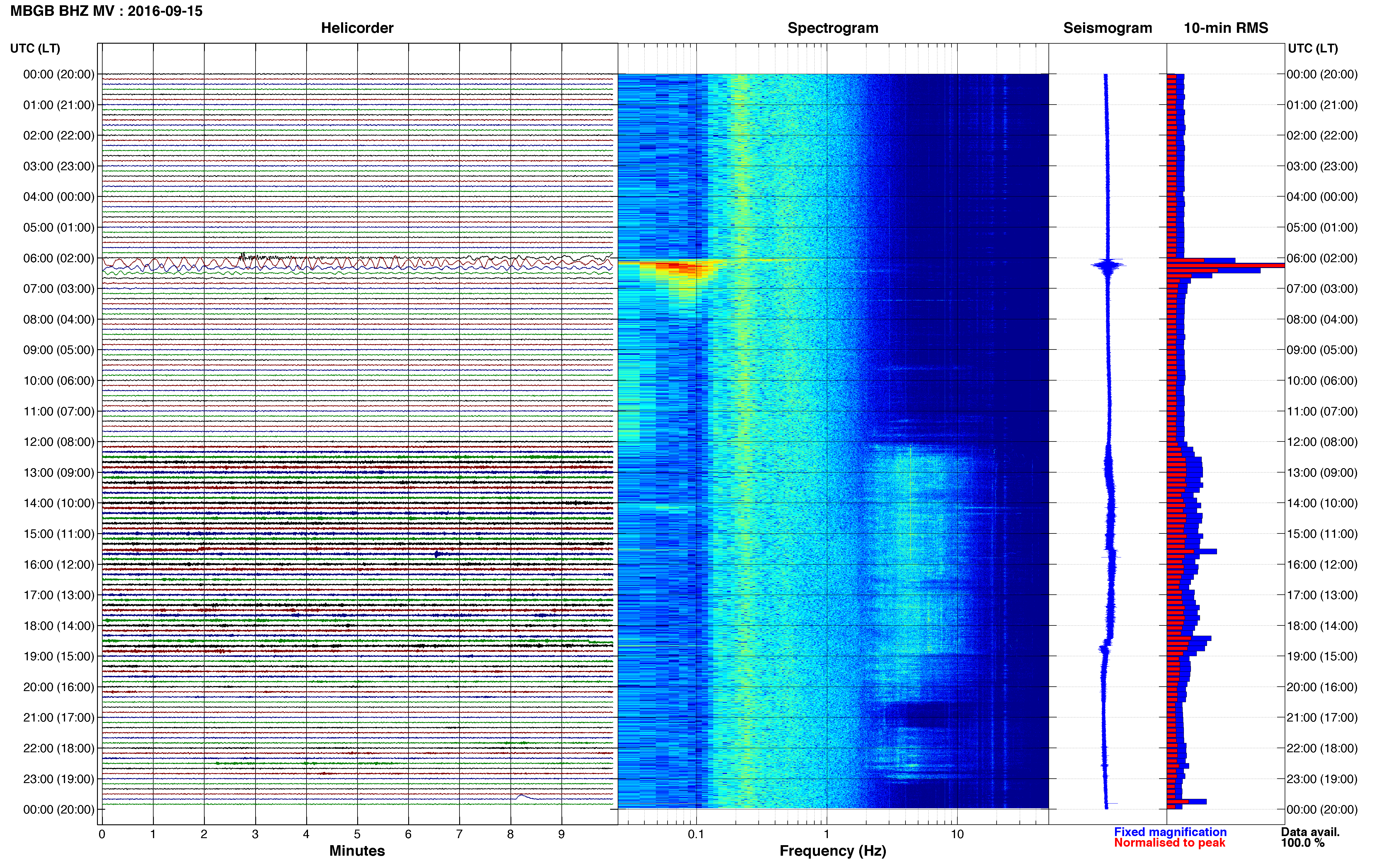
Task: Click the left '23:00 (19:00)' time label
Action: [x=59, y=779]
